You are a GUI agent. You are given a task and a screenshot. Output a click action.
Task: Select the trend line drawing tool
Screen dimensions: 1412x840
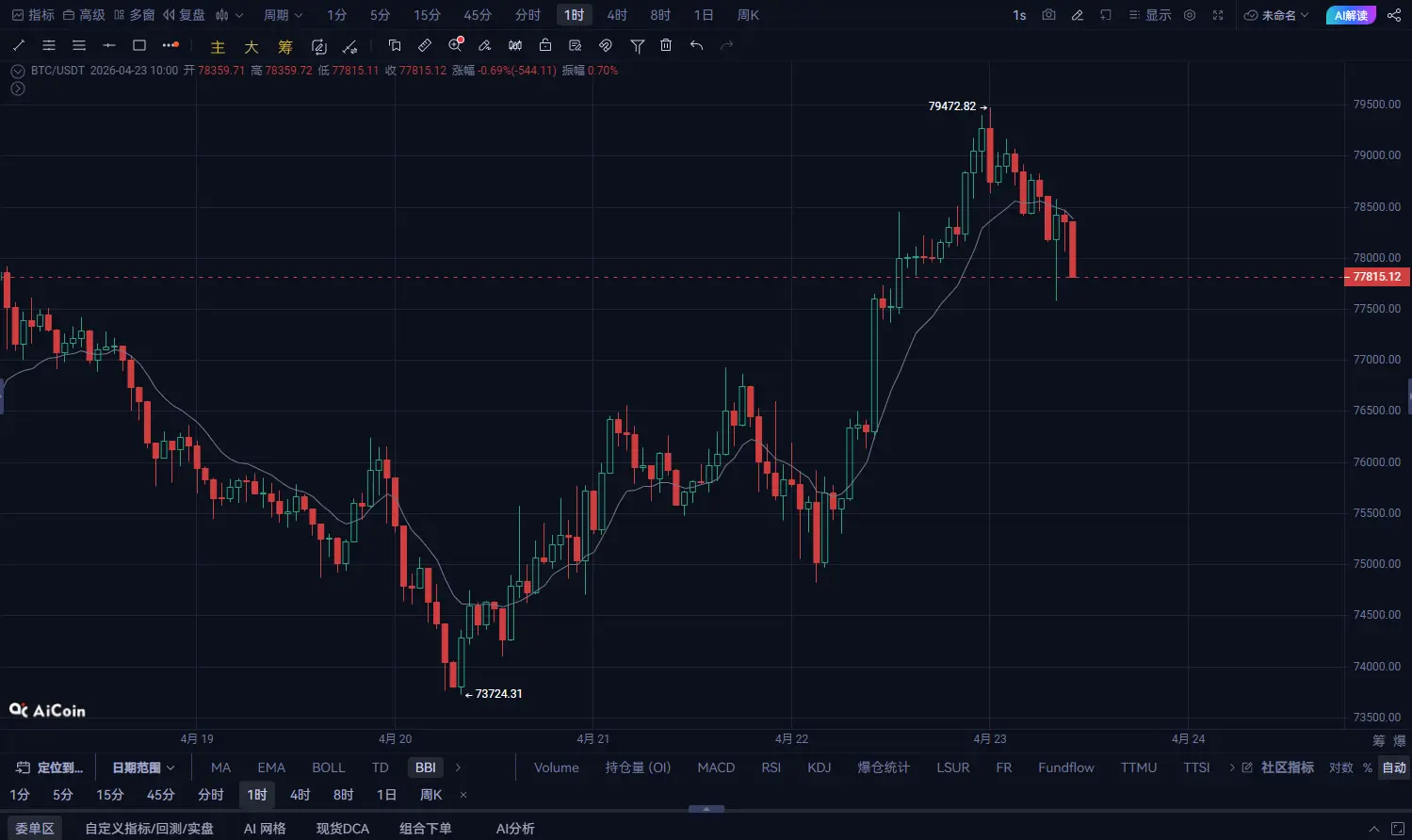coord(19,45)
